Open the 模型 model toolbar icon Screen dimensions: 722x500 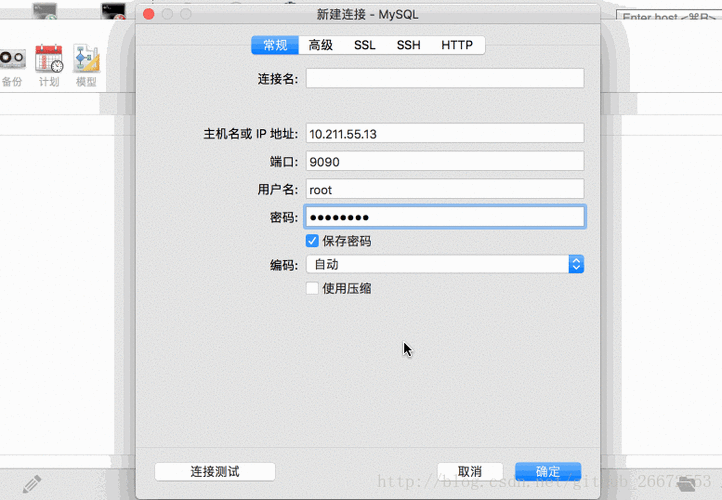(x=86, y=59)
